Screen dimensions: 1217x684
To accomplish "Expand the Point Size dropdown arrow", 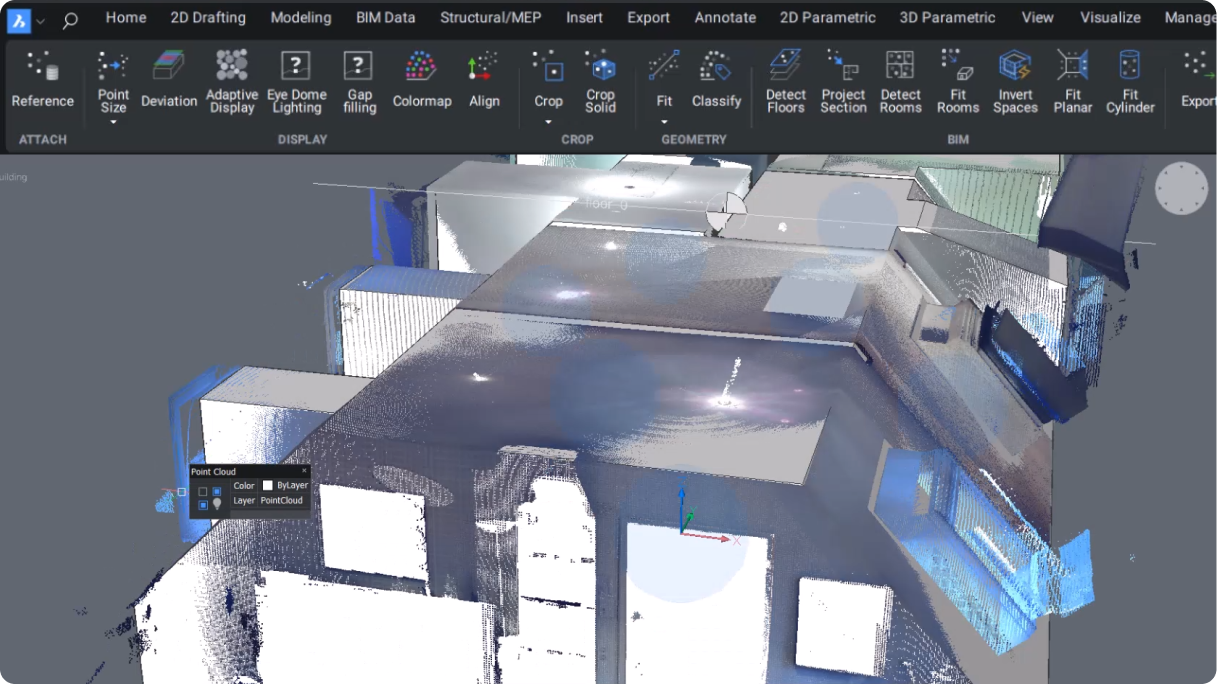I will tap(113, 122).
